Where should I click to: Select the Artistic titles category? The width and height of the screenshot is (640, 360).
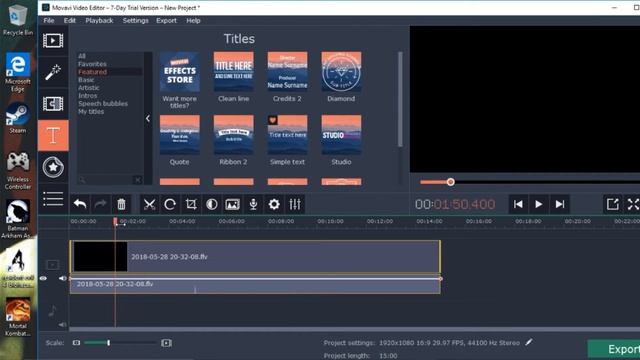click(89, 88)
